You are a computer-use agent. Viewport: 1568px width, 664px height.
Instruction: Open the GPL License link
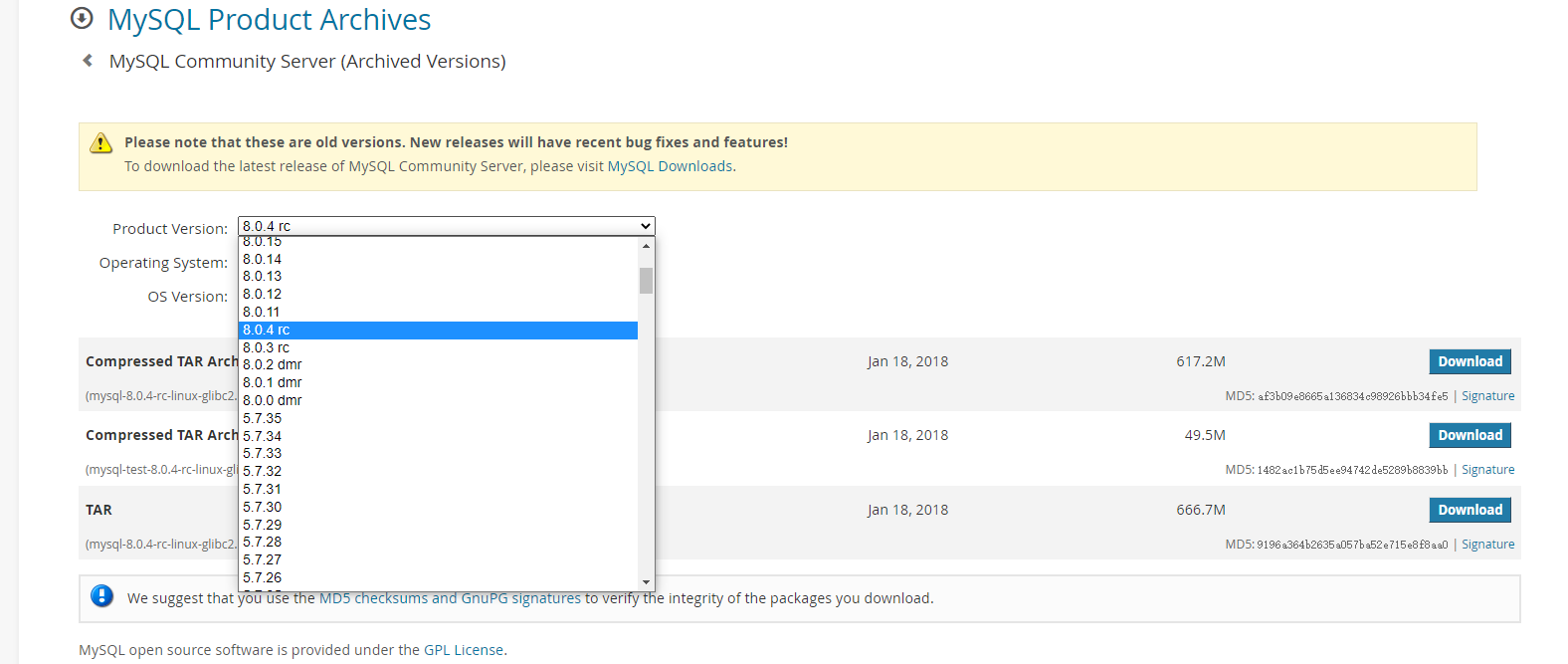464,650
